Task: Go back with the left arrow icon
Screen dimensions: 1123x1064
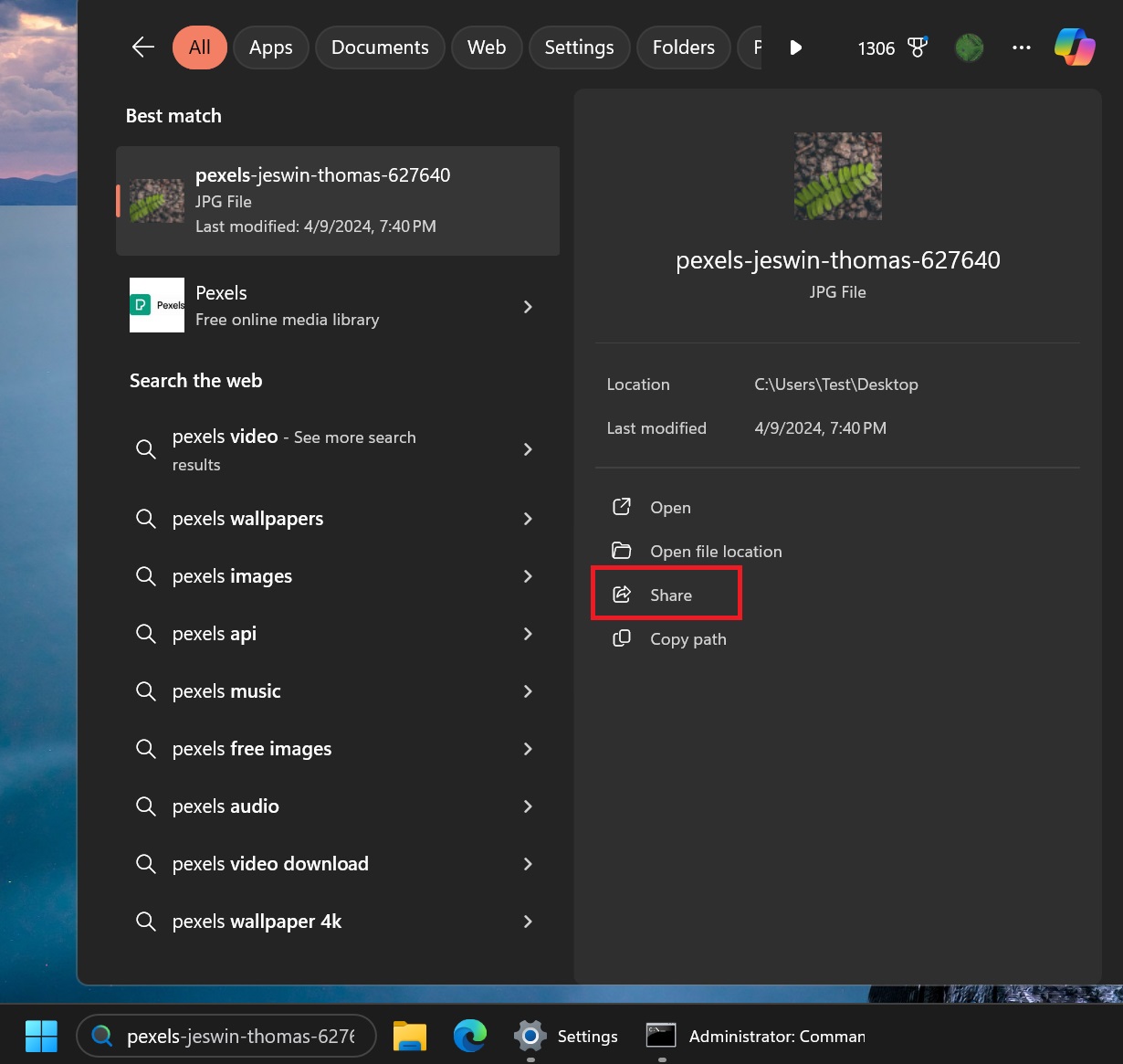Action: click(143, 47)
